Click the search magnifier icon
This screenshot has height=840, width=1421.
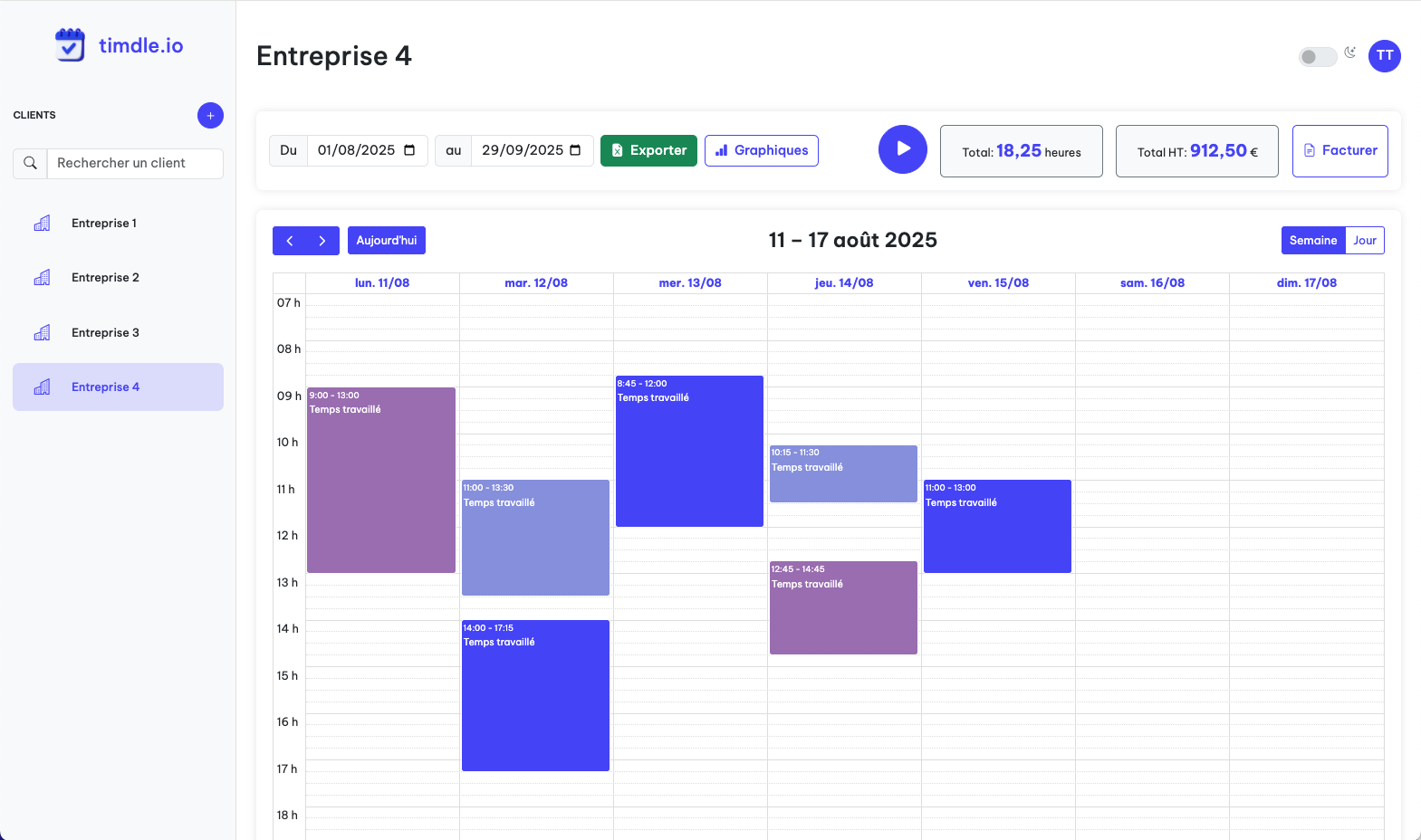pyautogui.click(x=30, y=164)
